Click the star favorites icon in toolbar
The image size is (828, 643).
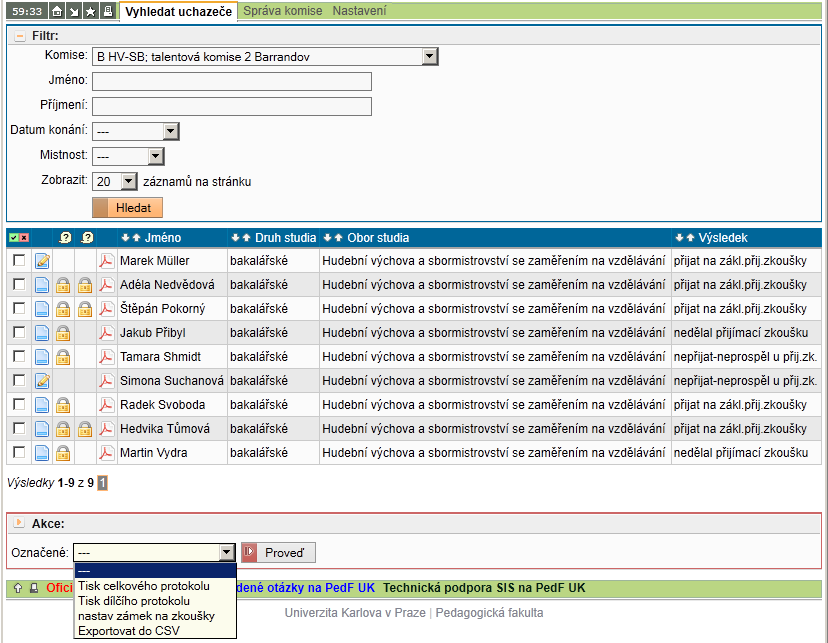[x=90, y=11]
